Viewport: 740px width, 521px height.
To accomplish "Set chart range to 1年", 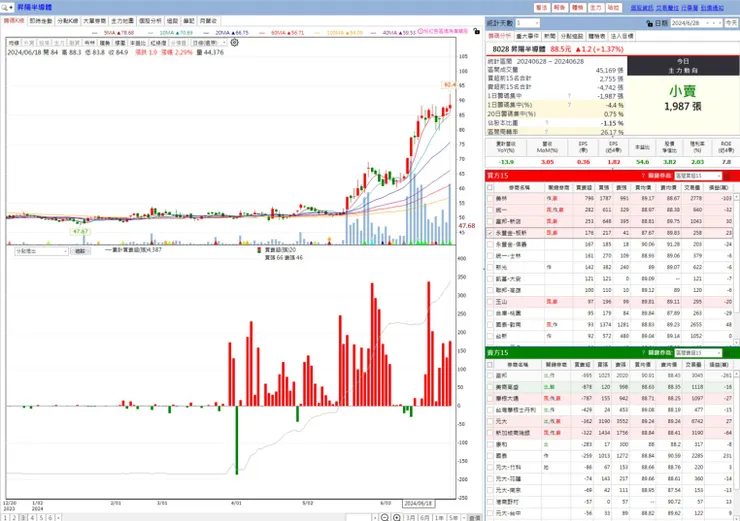I will point(439,518).
